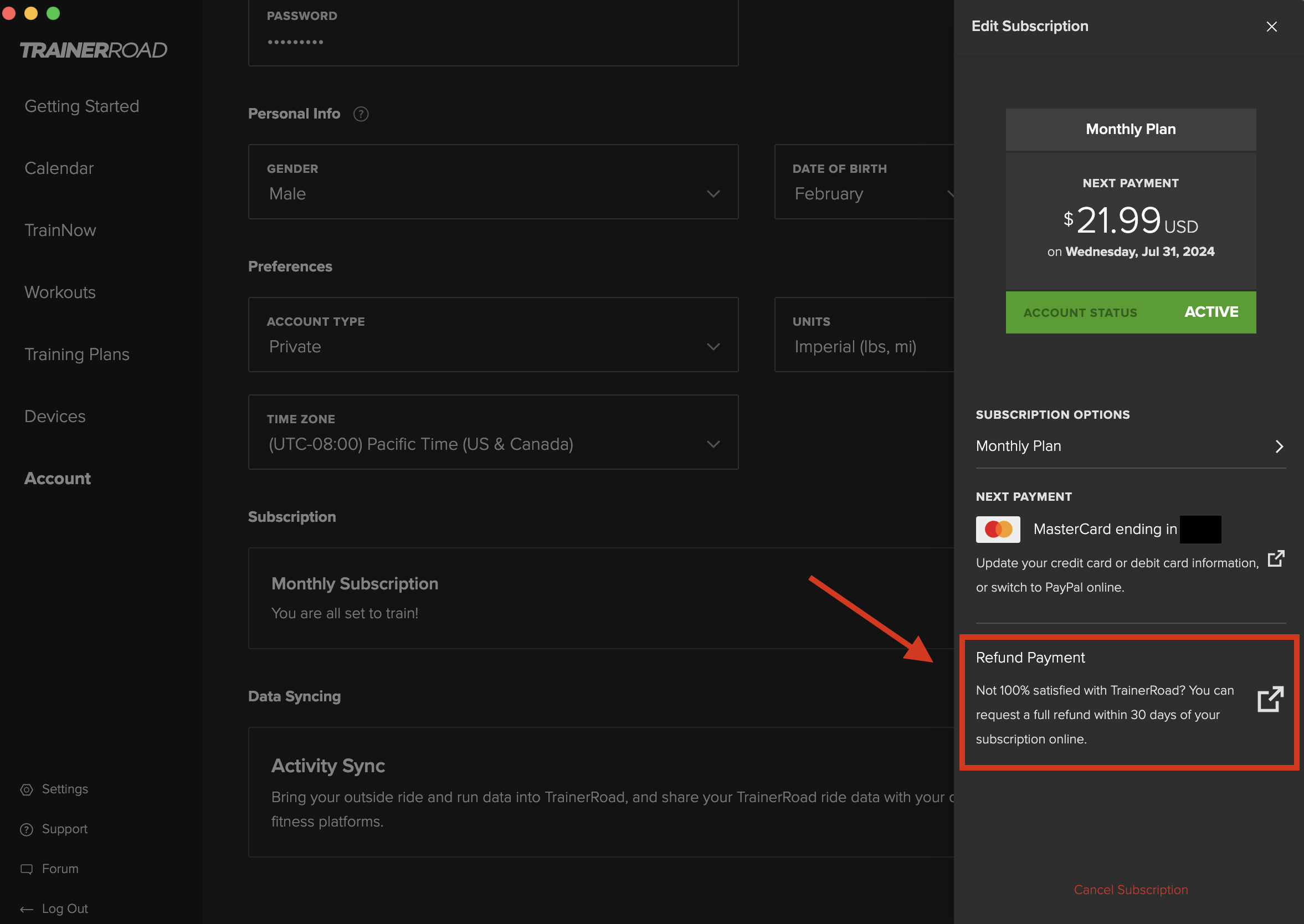Click the 'Preferences' section heading
The height and width of the screenshot is (924, 1304).
[x=290, y=266]
